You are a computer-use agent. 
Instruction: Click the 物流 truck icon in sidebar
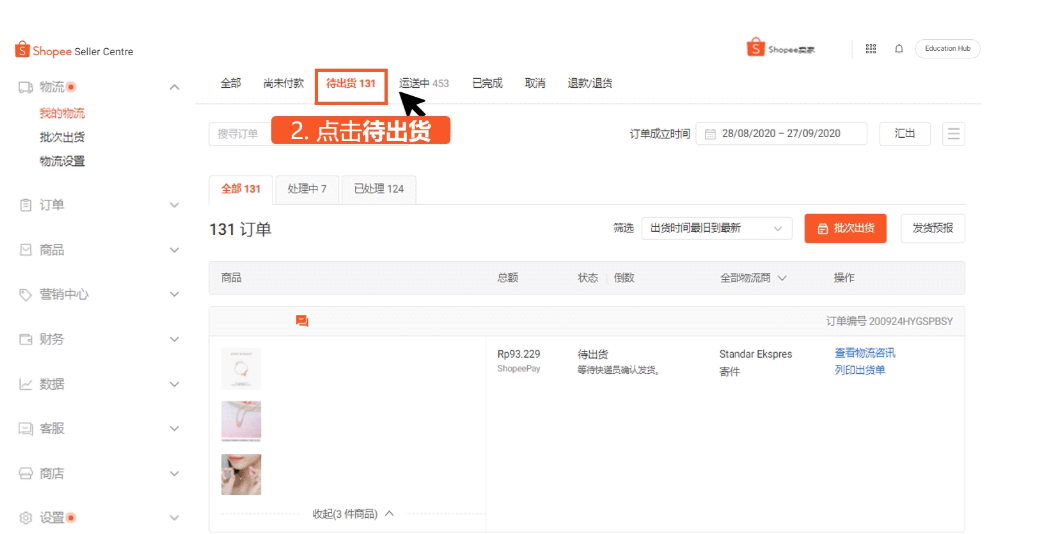[x=25, y=87]
